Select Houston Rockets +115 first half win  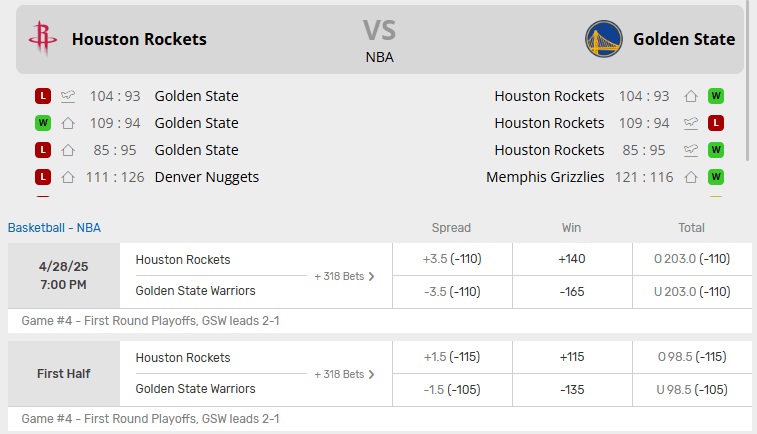tap(572, 357)
